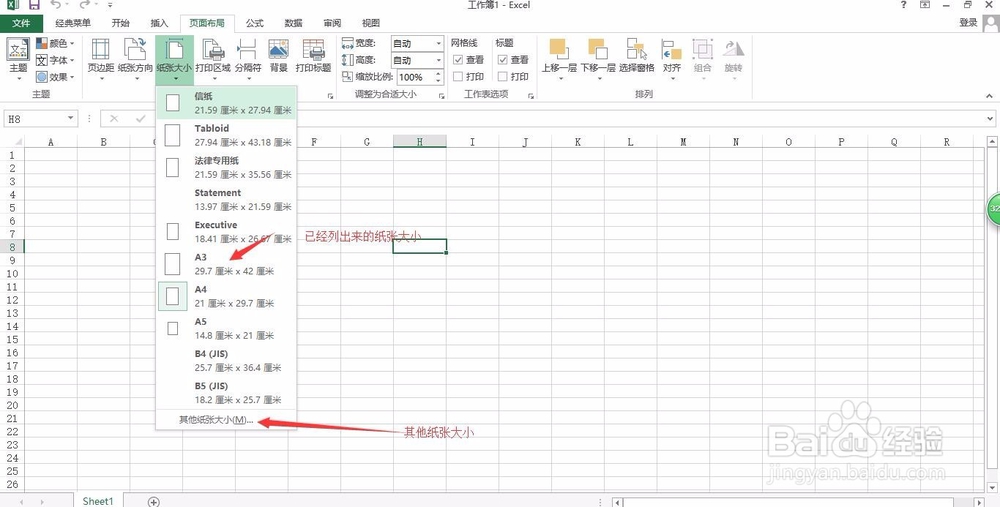This screenshot has width=1000, height=507.
Task: Switch to the Formulas (公式) tab
Action: [x=254, y=23]
